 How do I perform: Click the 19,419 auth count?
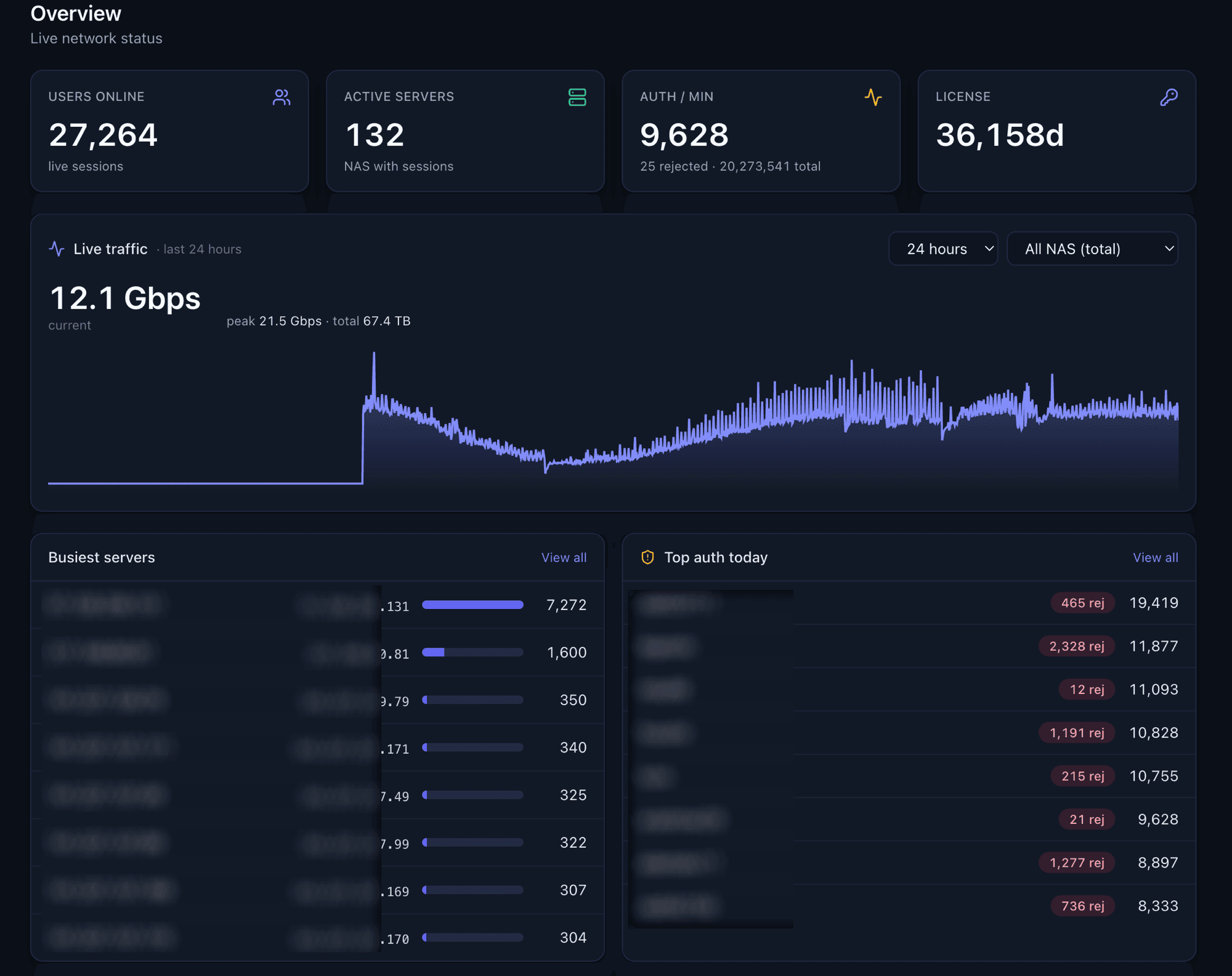pyautogui.click(x=1153, y=603)
